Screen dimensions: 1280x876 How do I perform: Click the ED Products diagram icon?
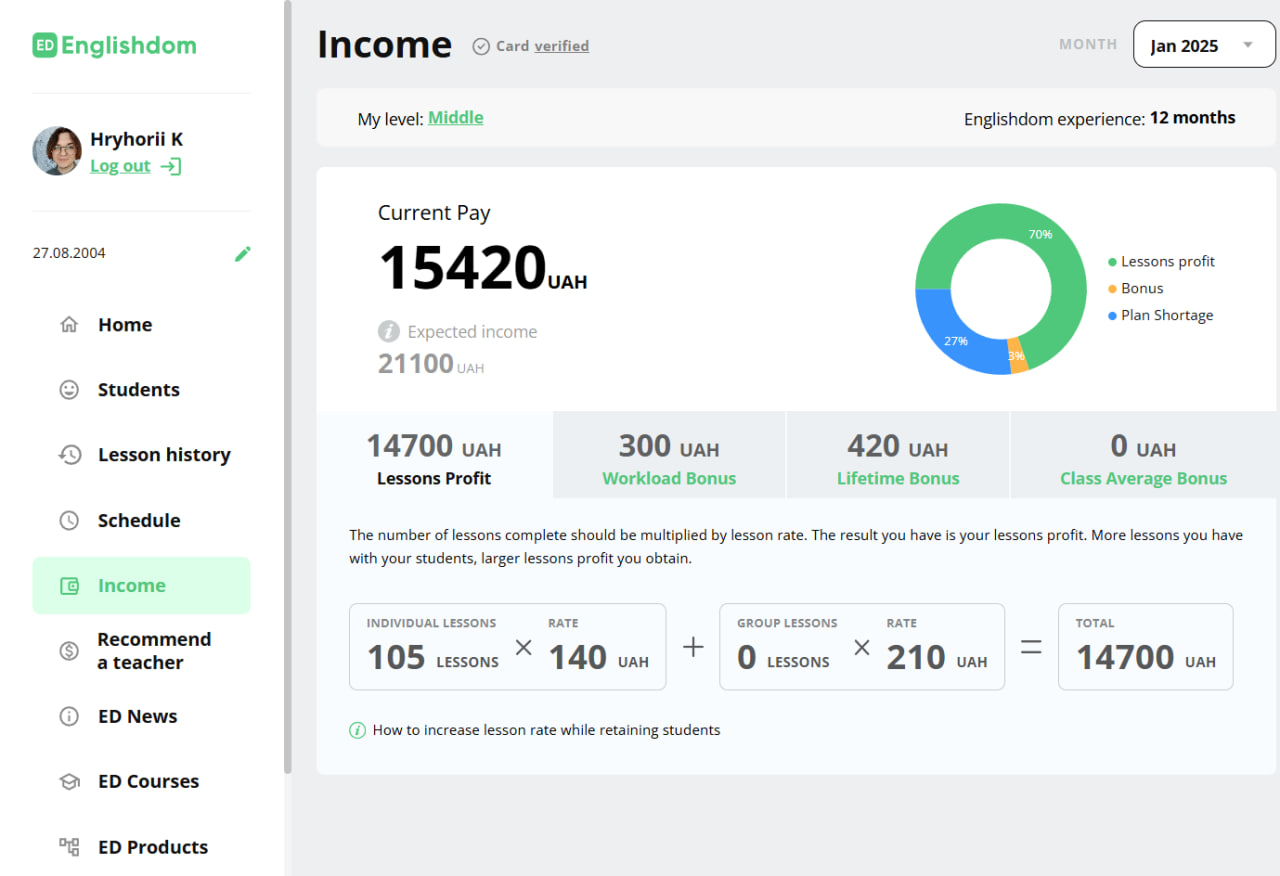click(69, 847)
